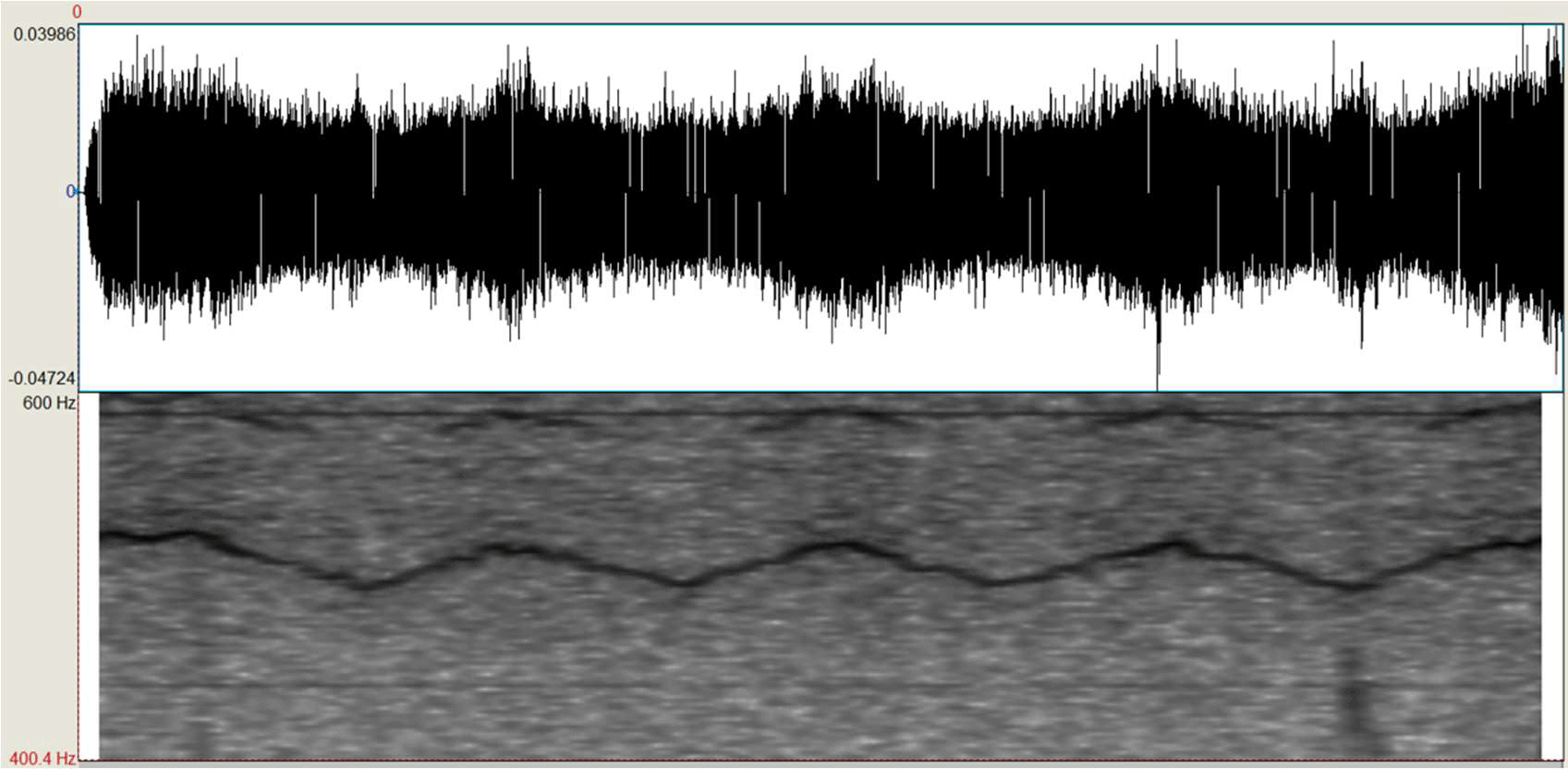
Task: Click the red 0 time marker at the top
Action: tap(77, 12)
